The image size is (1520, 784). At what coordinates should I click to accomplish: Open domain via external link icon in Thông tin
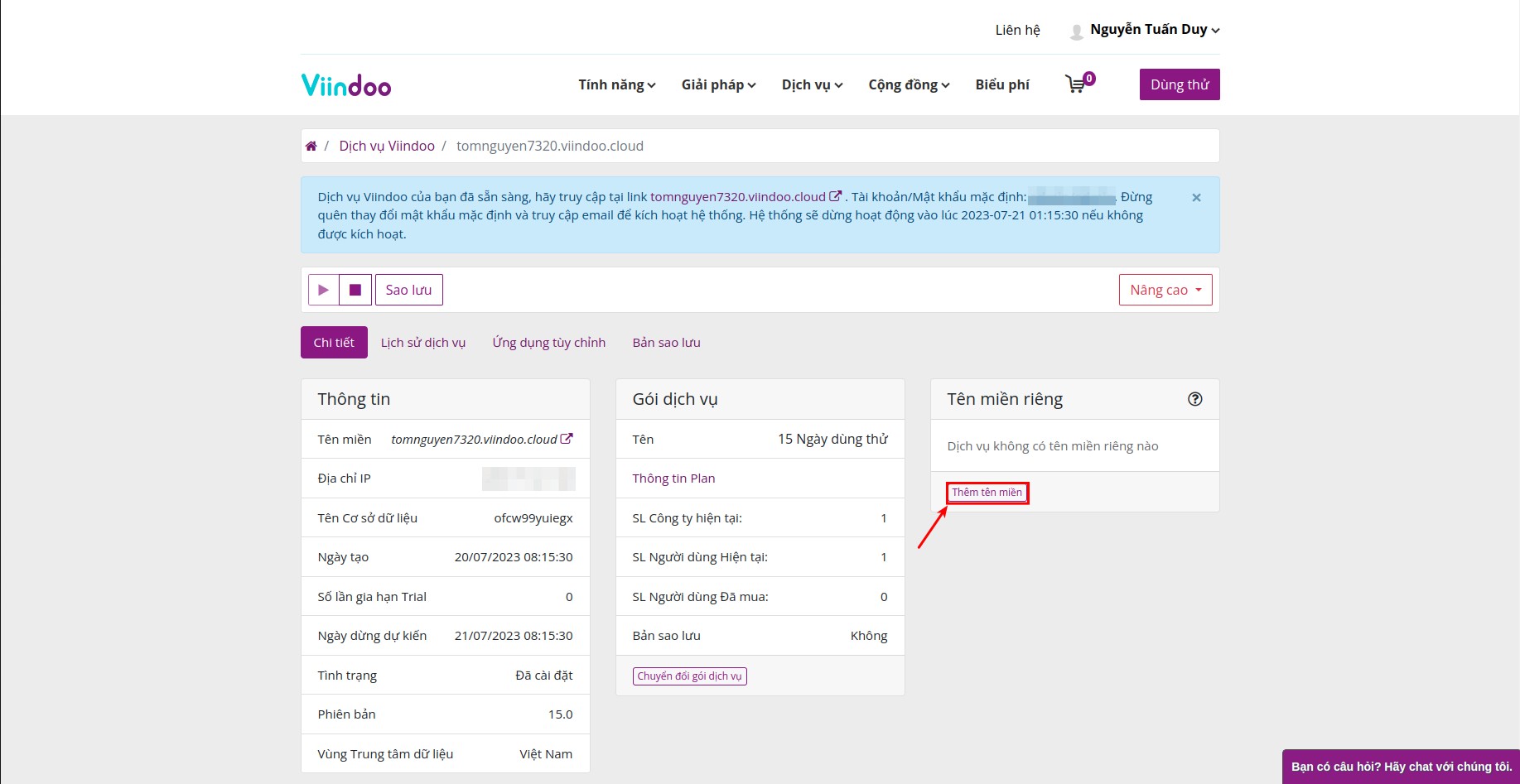(567, 439)
